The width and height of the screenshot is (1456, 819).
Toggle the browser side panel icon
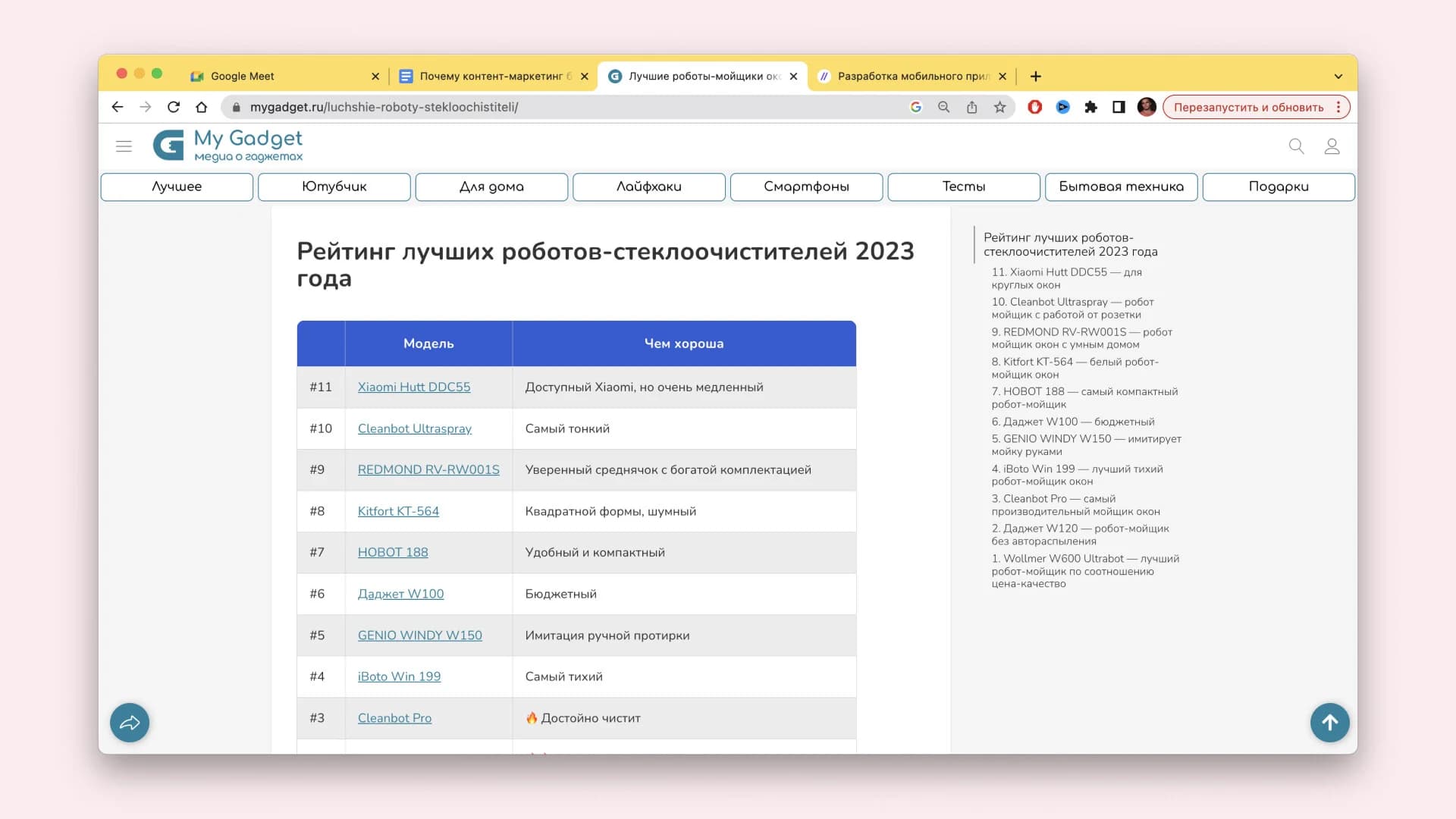click(x=1119, y=107)
